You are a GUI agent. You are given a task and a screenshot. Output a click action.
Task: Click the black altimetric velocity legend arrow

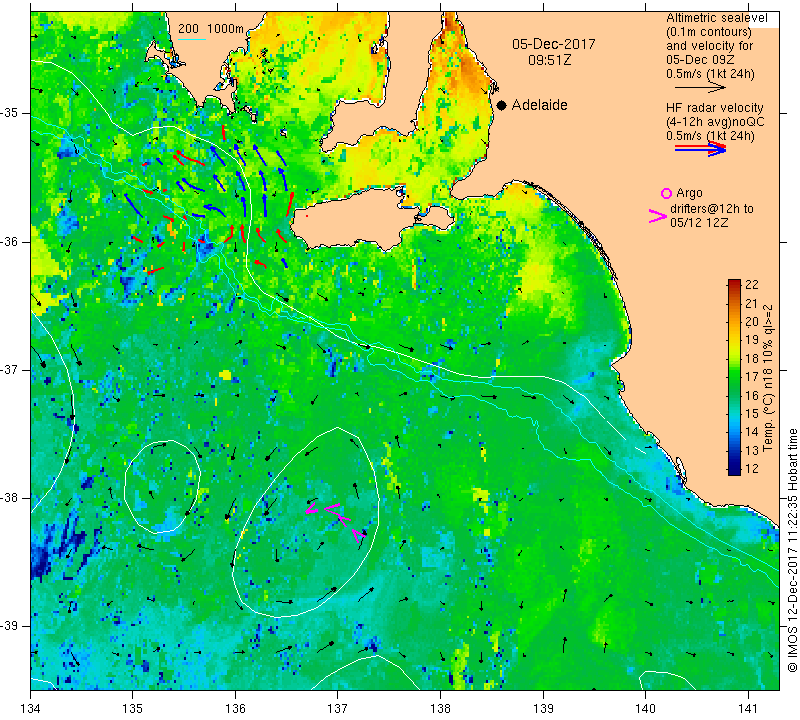point(700,88)
